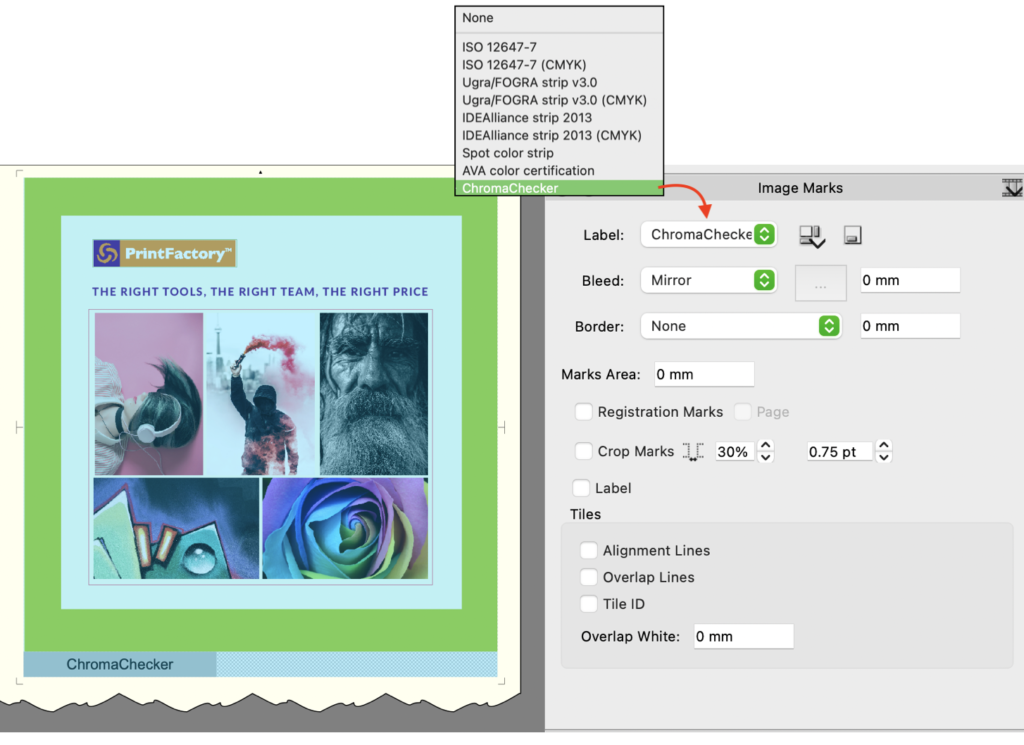Select highlighted ChromaChecker menu item
This screenshot has width=1024, height=745.
tap(558, 188)
